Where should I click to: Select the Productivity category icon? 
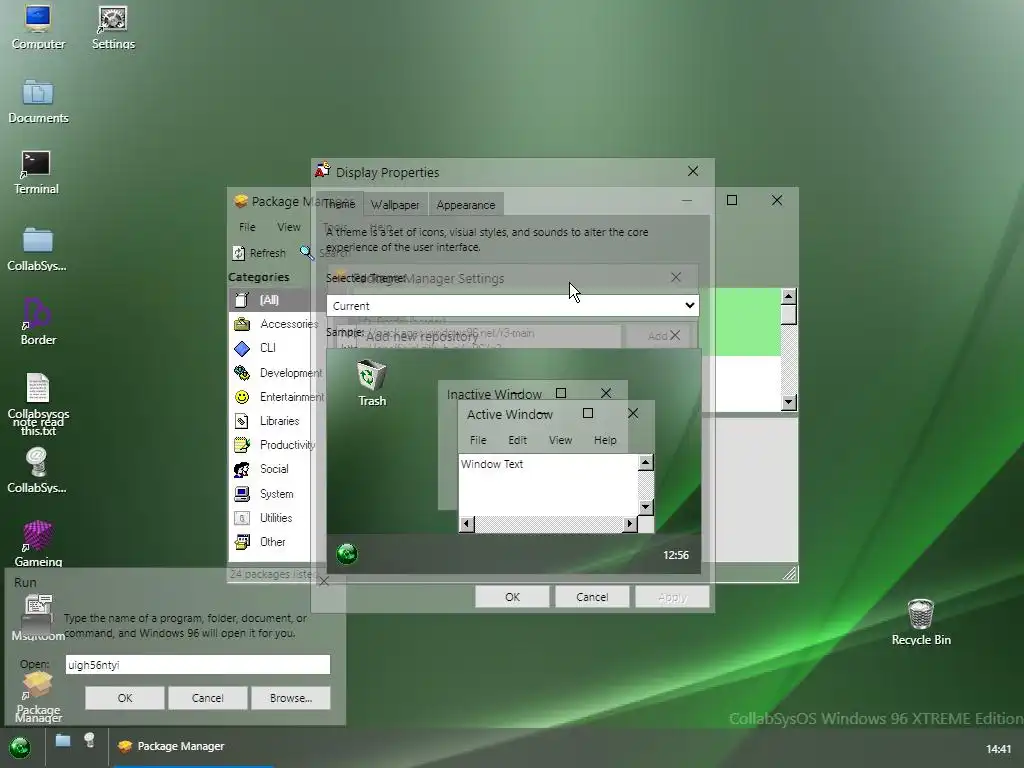[242, 445]
